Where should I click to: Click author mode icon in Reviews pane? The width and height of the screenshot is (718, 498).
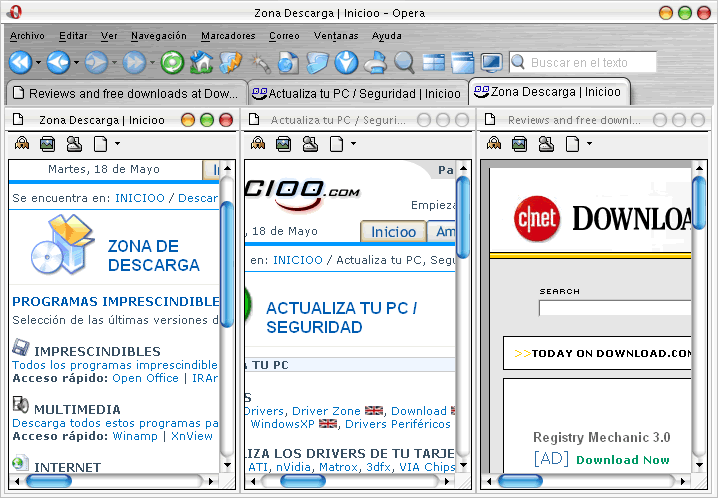pyautogui.click(x=494, y=144)
